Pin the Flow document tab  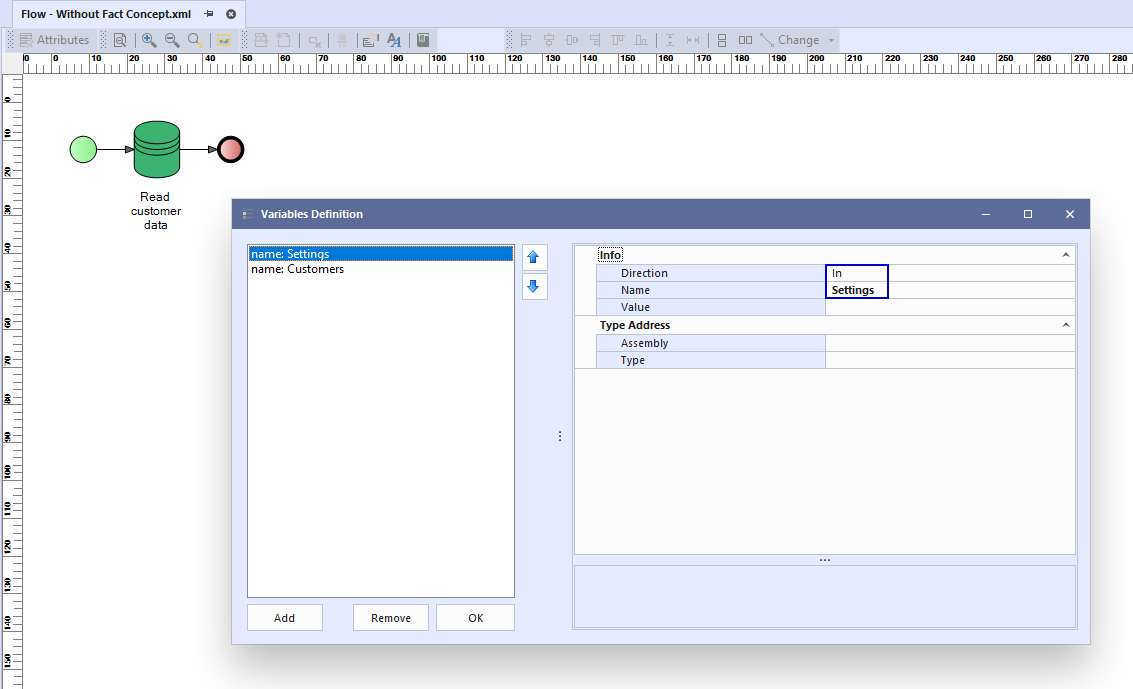click(209, 14)
